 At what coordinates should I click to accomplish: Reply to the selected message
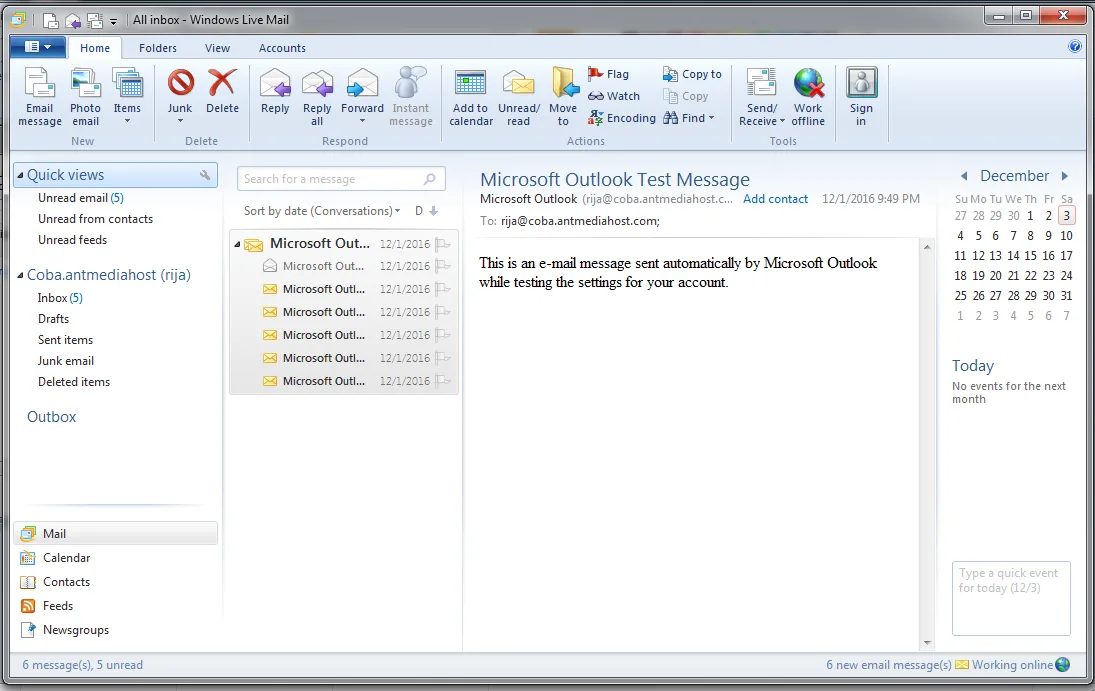[x=275, y=91]
